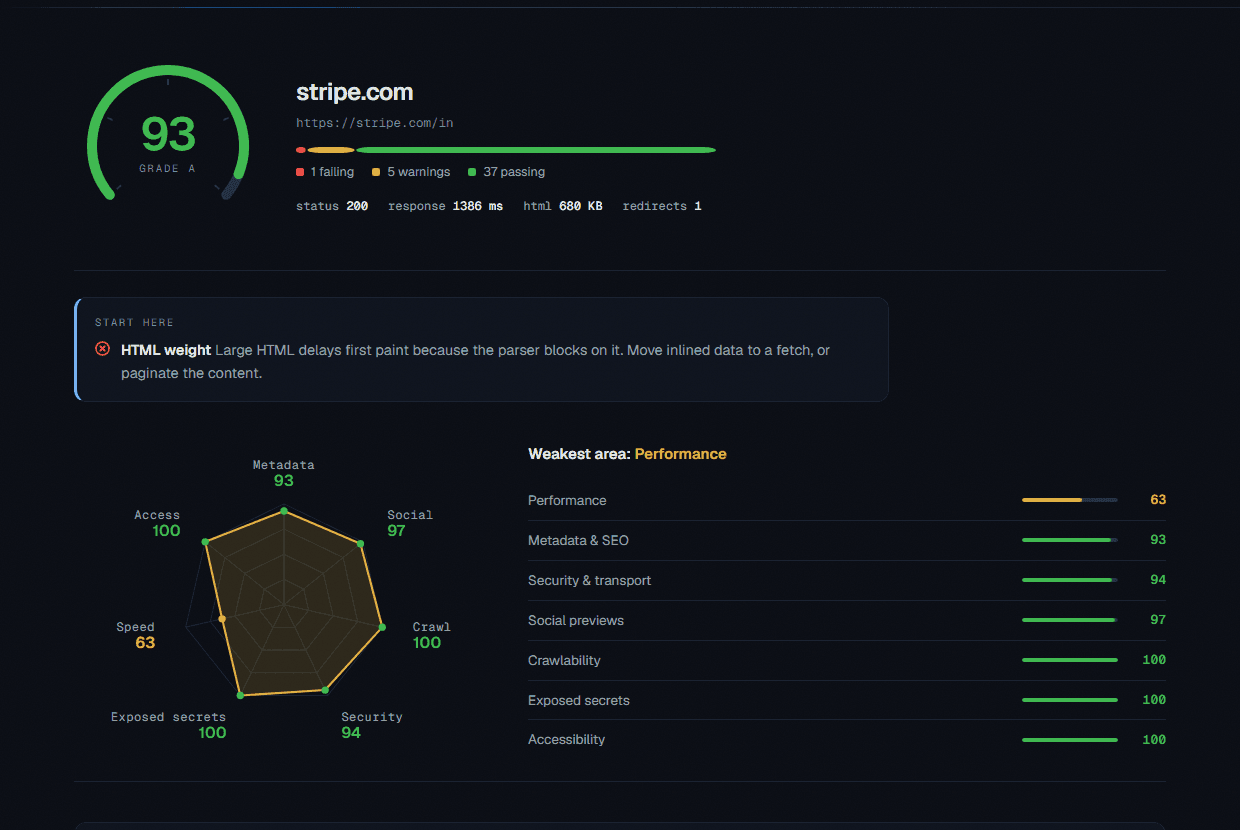Click the Security & transport score bar
The width and height of the screenshot is (1240, 830).
(1070, 580)
